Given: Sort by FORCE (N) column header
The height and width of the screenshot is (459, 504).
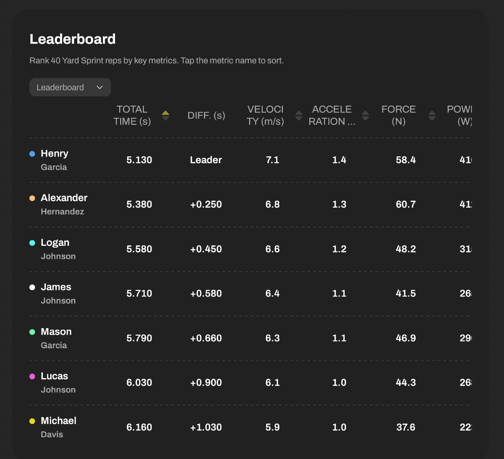Looking at the screenshot, I should 398,115.
